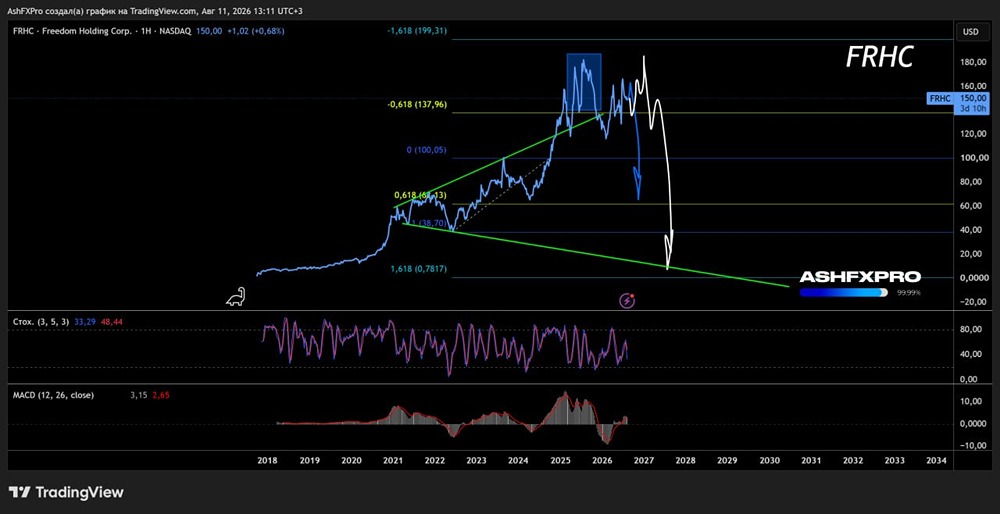
Task: Click the Stochastic value 33,29
Action: [84, 323]
